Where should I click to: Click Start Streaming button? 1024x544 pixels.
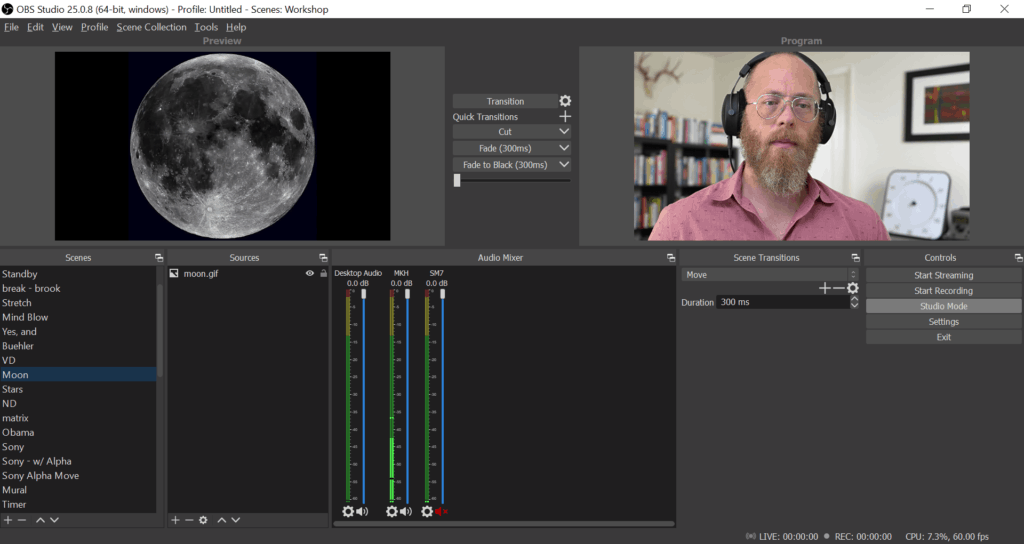click(x=943, y=275)
